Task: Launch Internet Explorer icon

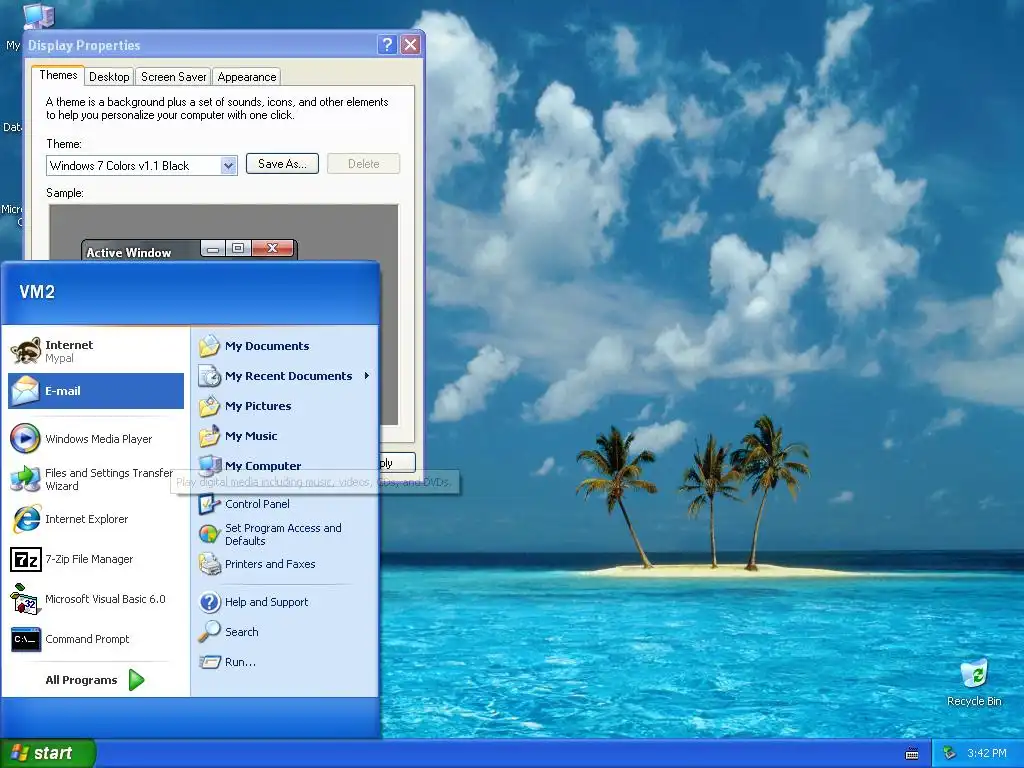Action: (x=26, y=519)
